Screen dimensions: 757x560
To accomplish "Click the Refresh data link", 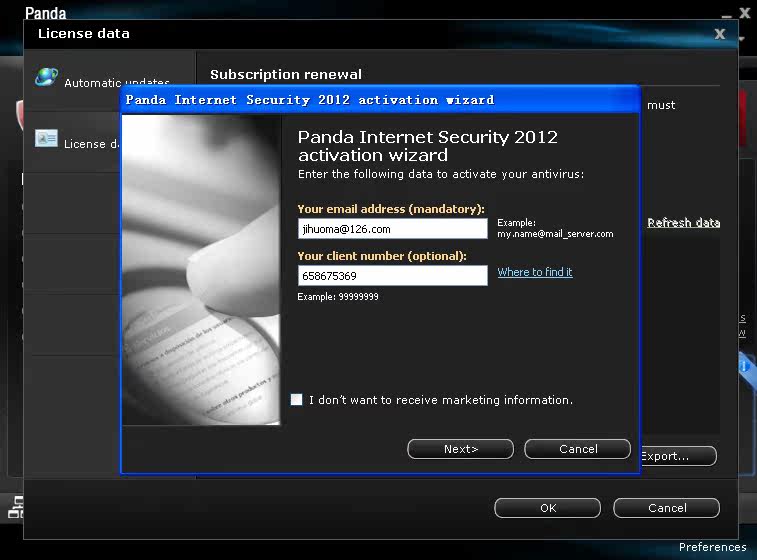I will tap(684, 223).
